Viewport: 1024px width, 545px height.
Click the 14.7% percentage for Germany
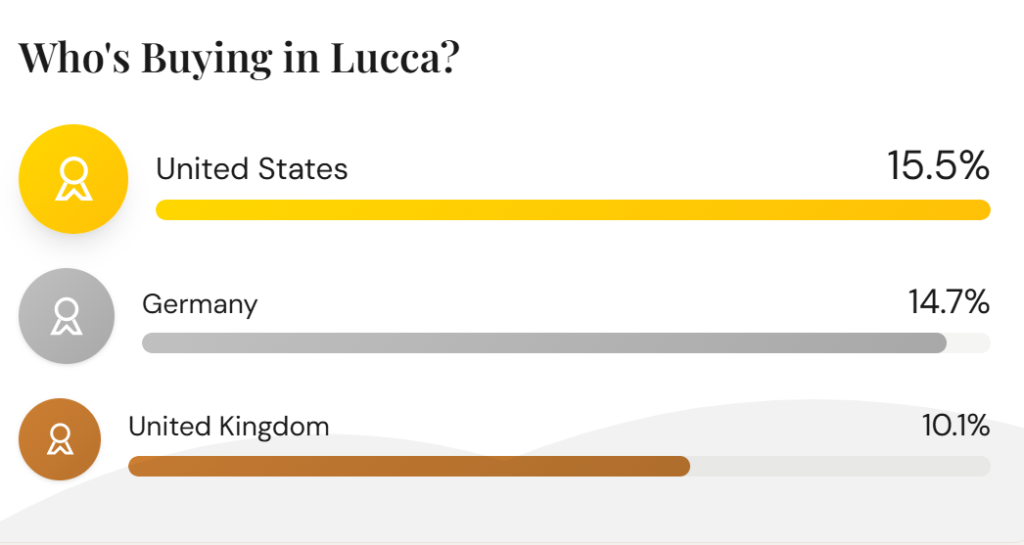pyautogui.click(x=948, y=301)
